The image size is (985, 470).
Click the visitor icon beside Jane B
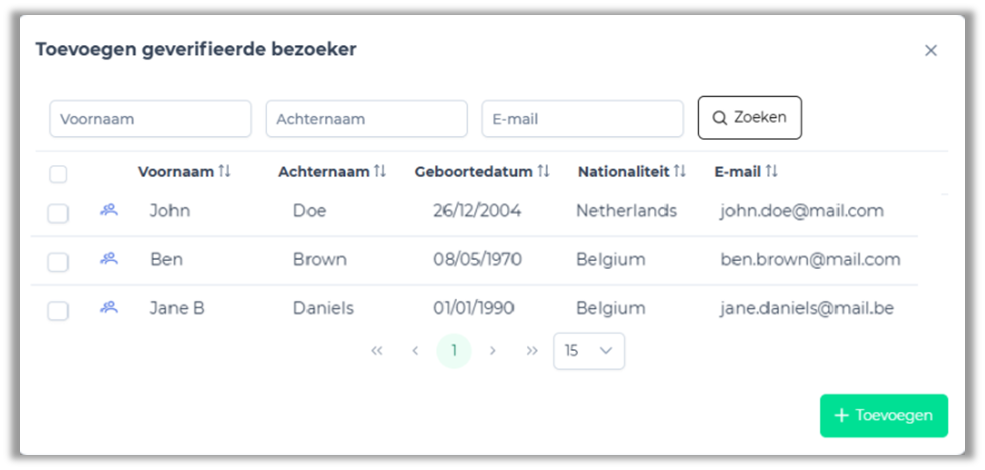coord(109,308)
